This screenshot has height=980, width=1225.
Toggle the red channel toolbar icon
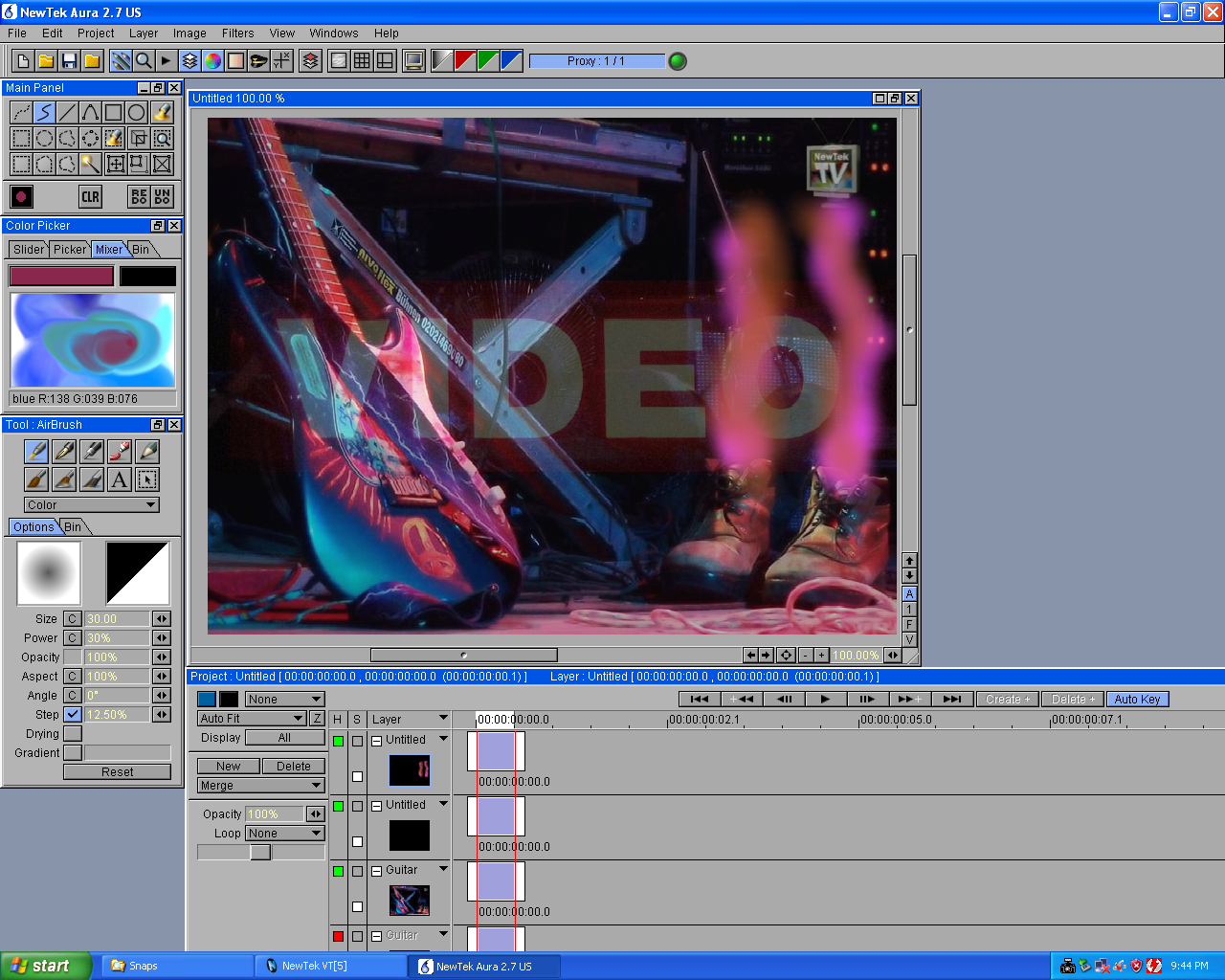pos(465,61)
